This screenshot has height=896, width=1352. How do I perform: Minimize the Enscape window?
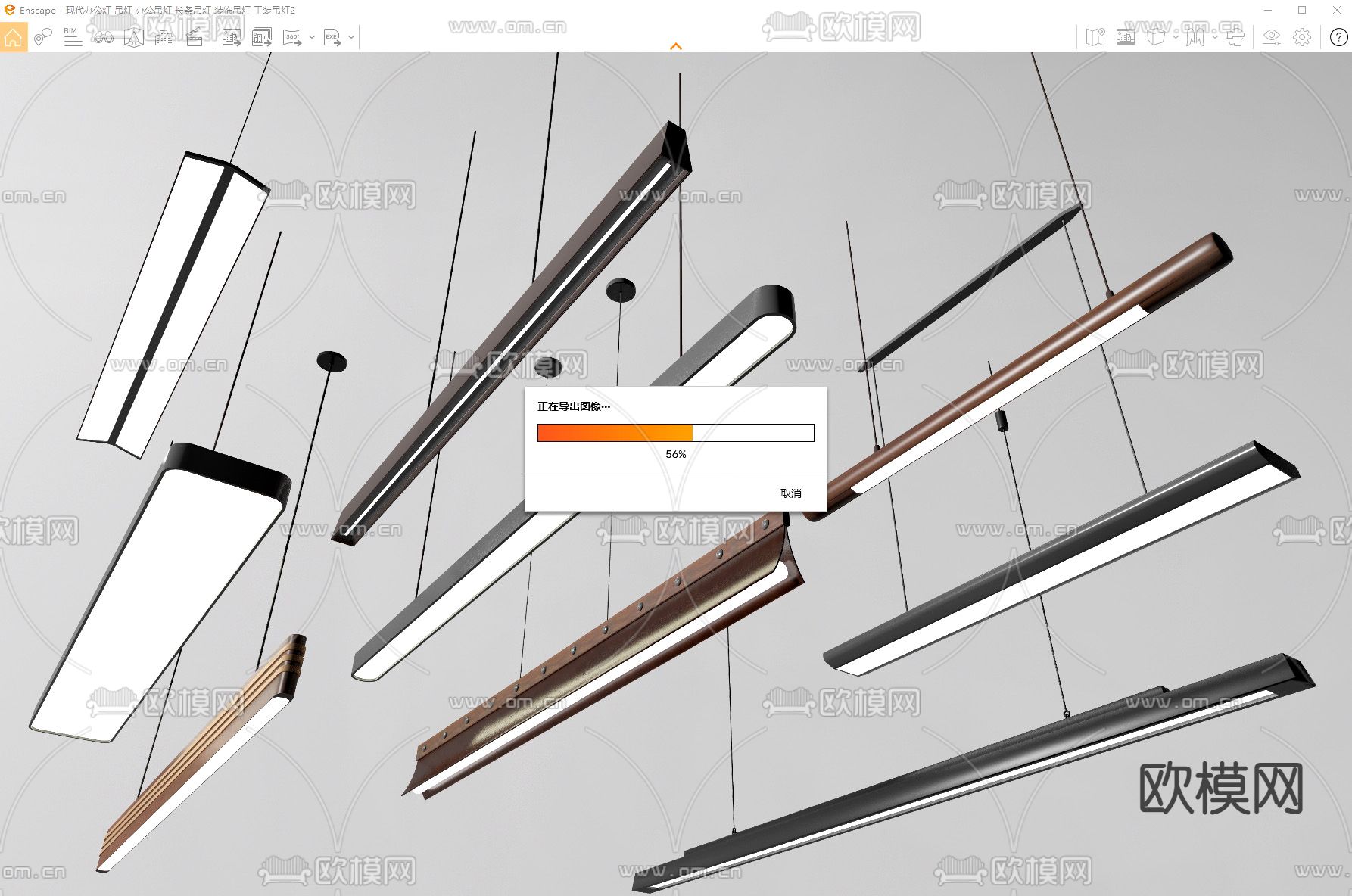tap(1269, 10)
